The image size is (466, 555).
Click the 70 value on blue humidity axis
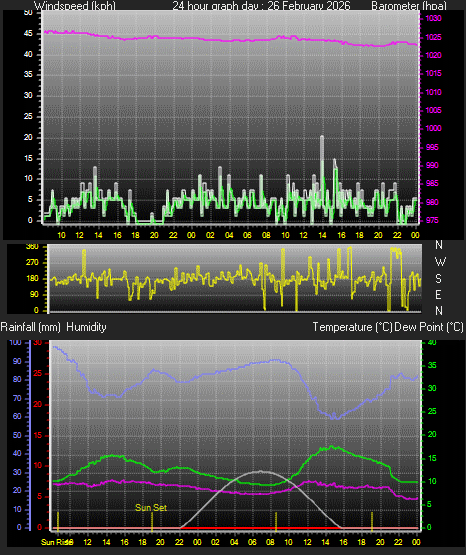17,399
